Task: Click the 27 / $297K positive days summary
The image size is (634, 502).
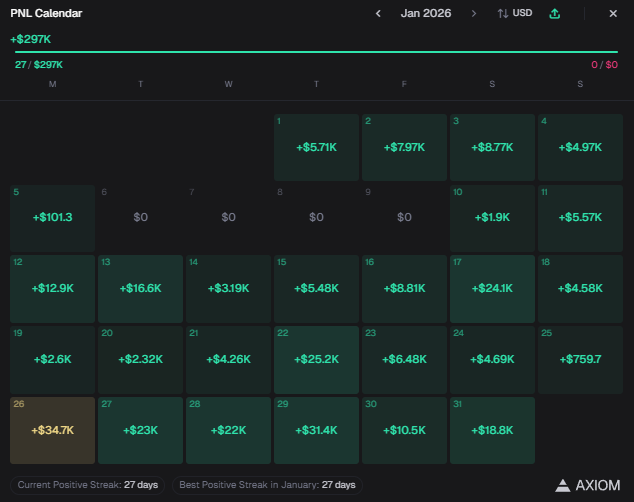Action: pyautogui.click(x=39, y=65)
